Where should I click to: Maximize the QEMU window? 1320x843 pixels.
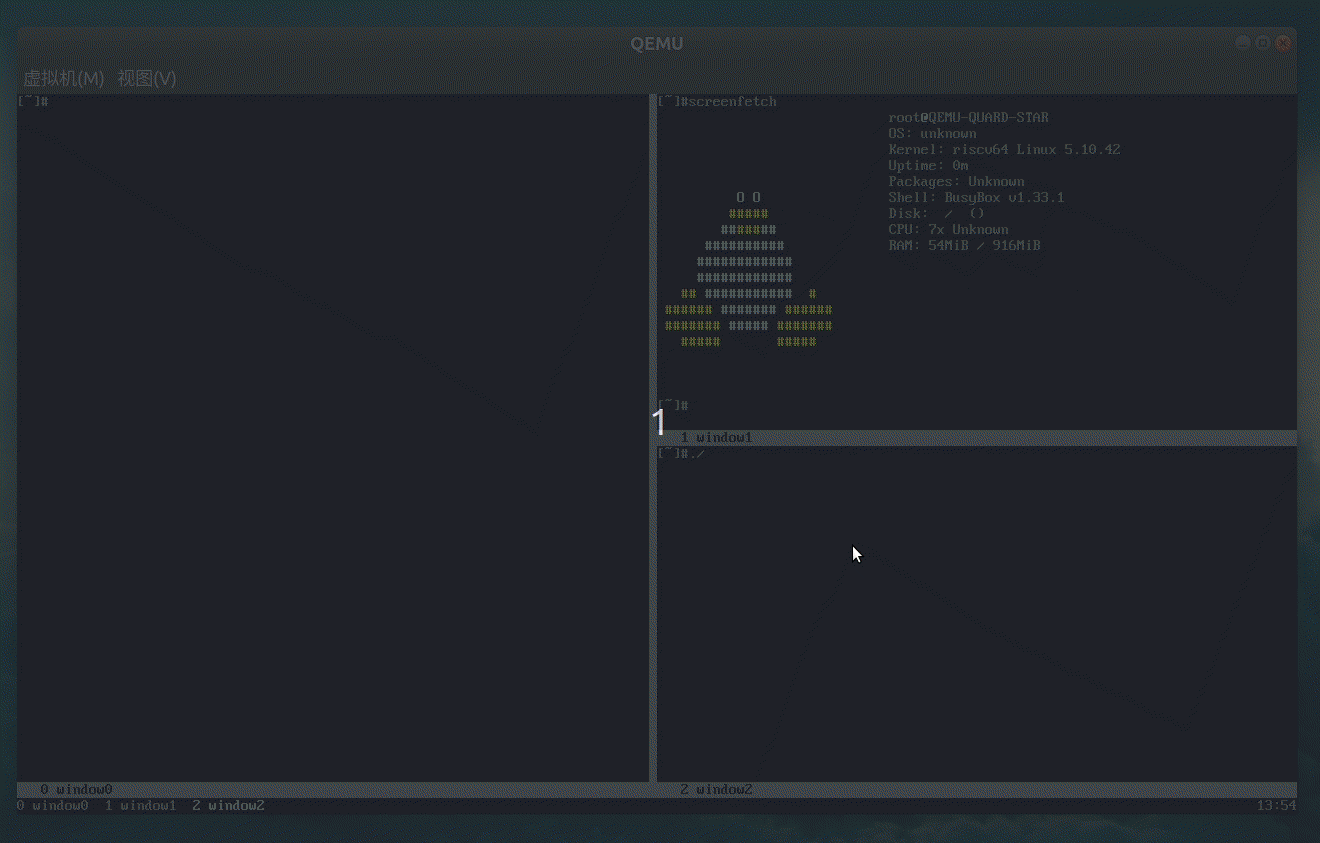1263,43
